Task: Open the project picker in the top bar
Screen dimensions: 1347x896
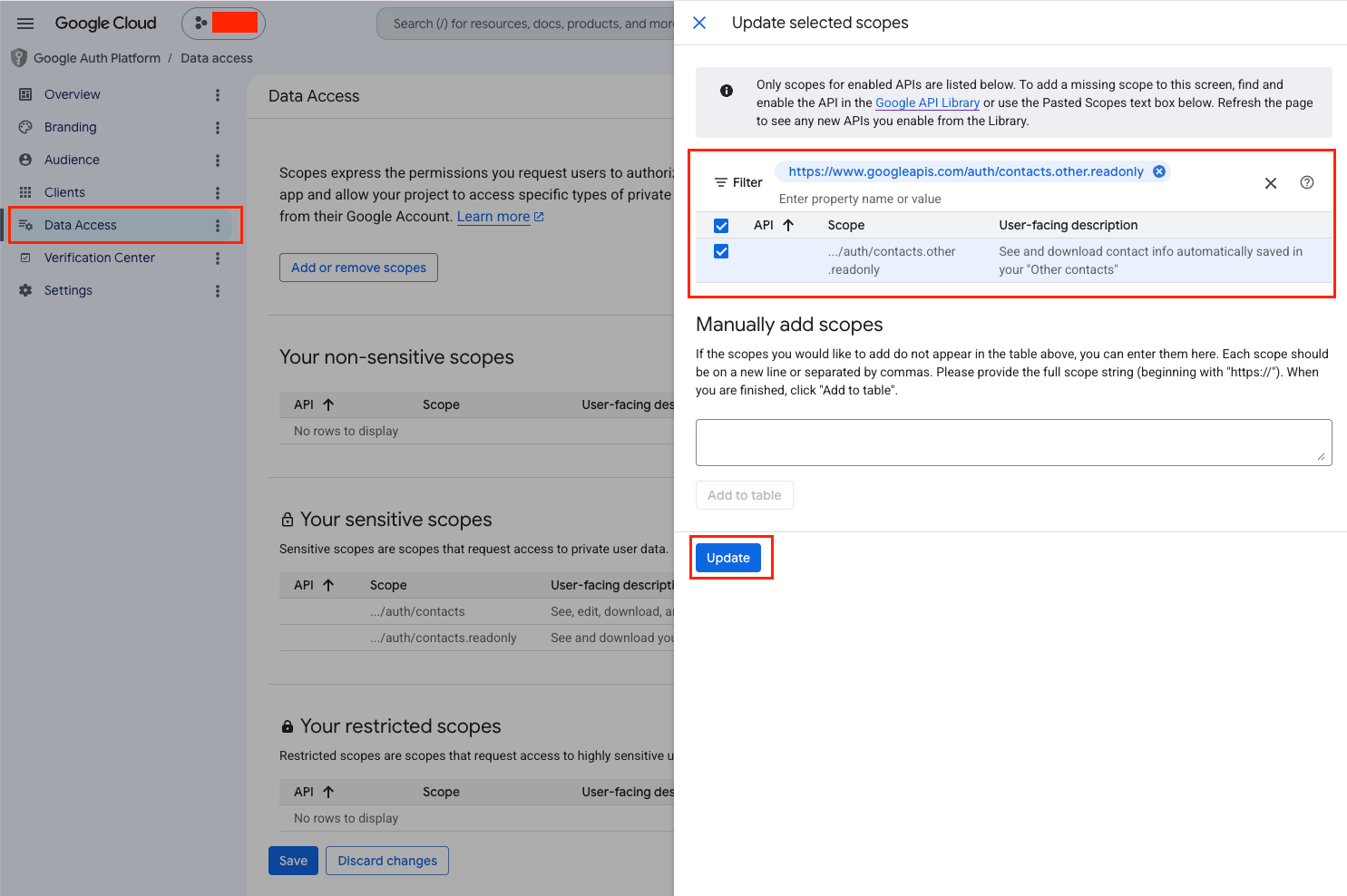Action: coord(223,24)
